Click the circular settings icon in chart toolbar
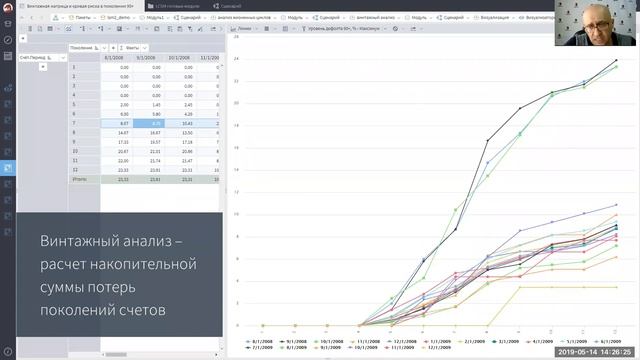The height and width of the screenshot is (360, 640). tap(395, 29)
